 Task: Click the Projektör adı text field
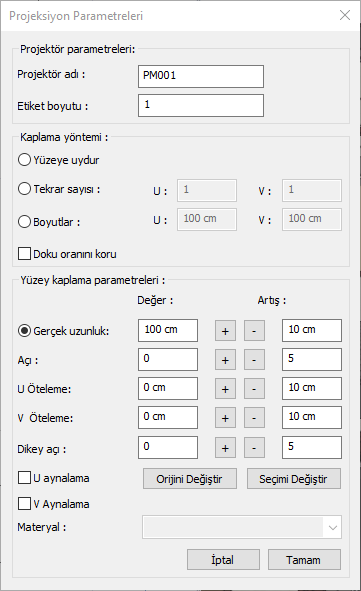tap(201, 76)
